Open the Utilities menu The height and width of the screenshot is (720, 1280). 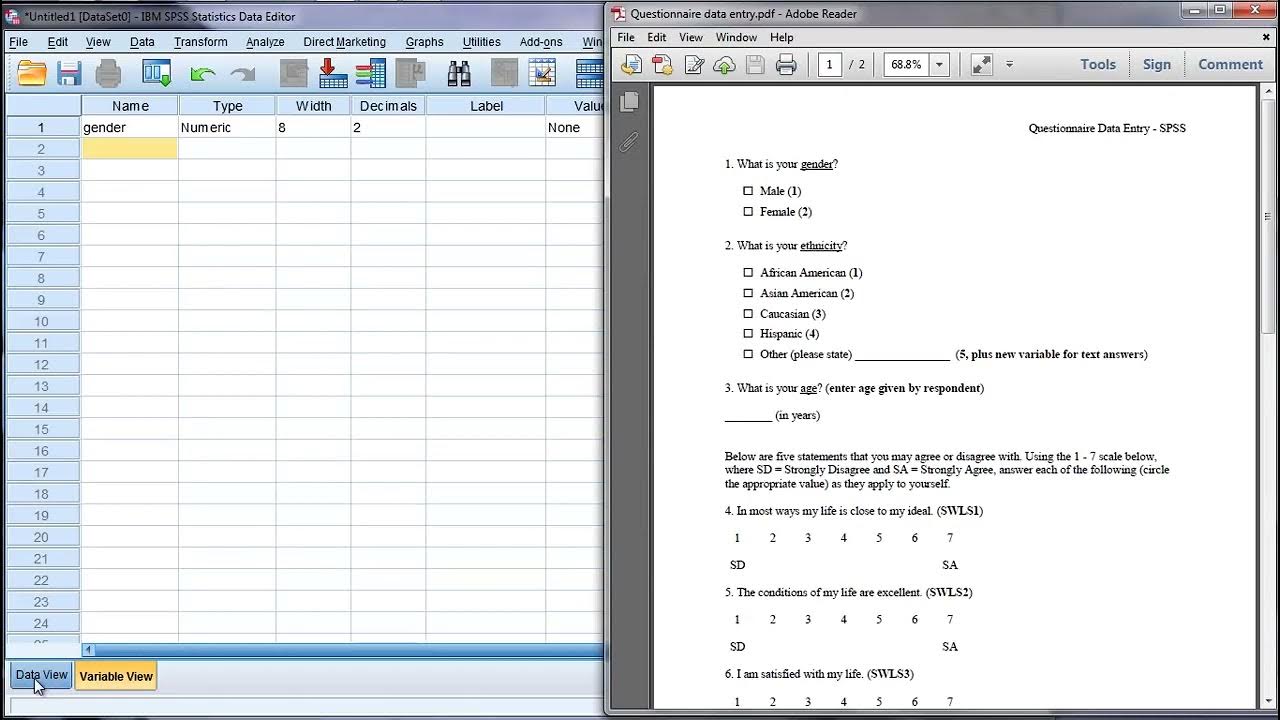(481, 42)
